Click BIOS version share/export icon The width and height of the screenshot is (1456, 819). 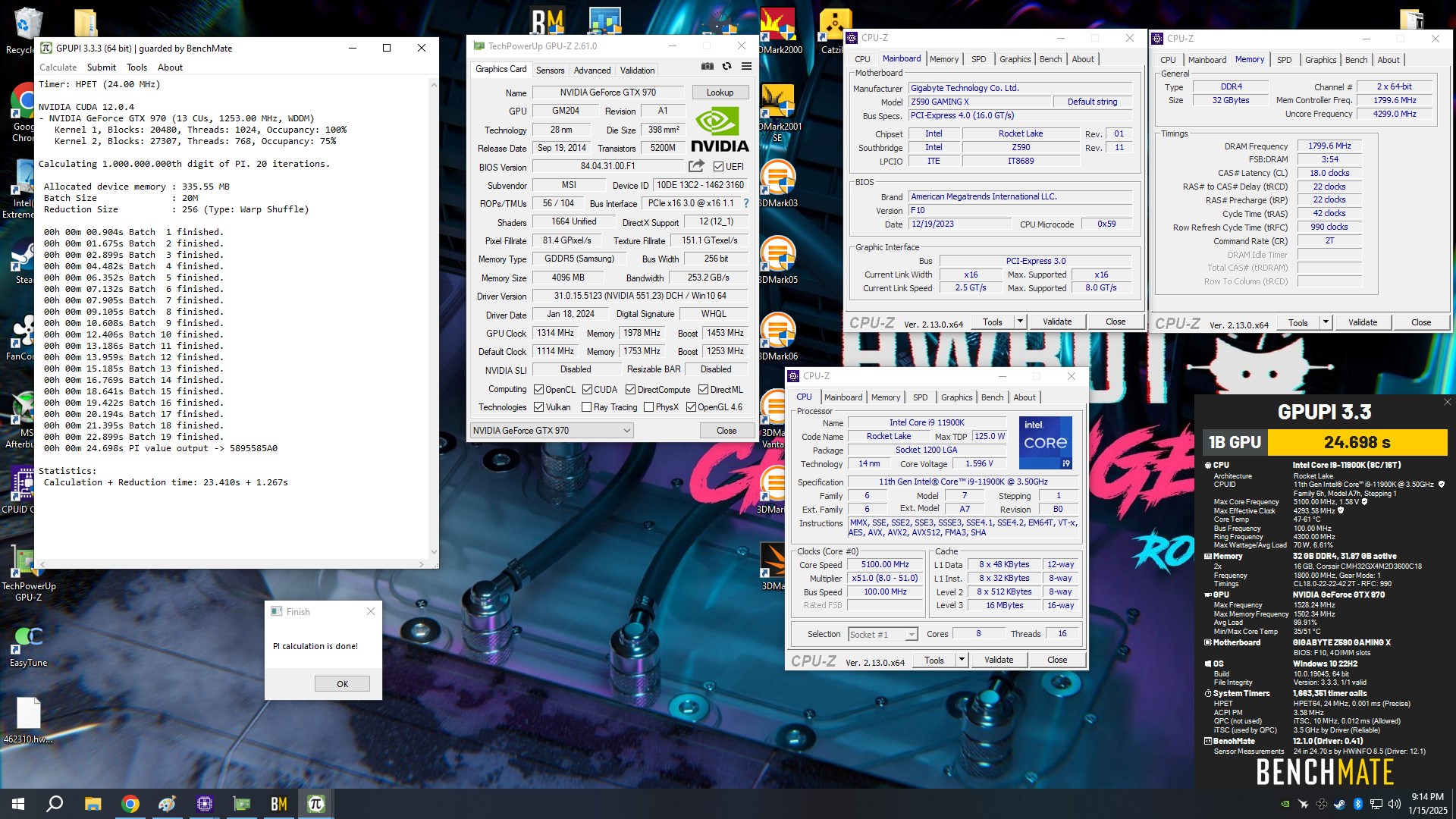pos(696,166)
